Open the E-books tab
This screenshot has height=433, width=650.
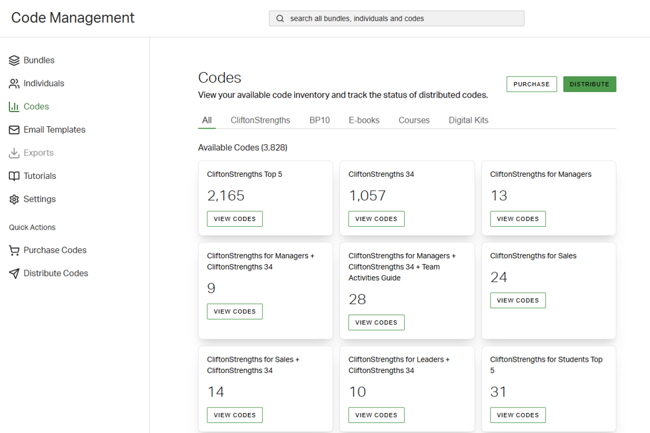364,120
